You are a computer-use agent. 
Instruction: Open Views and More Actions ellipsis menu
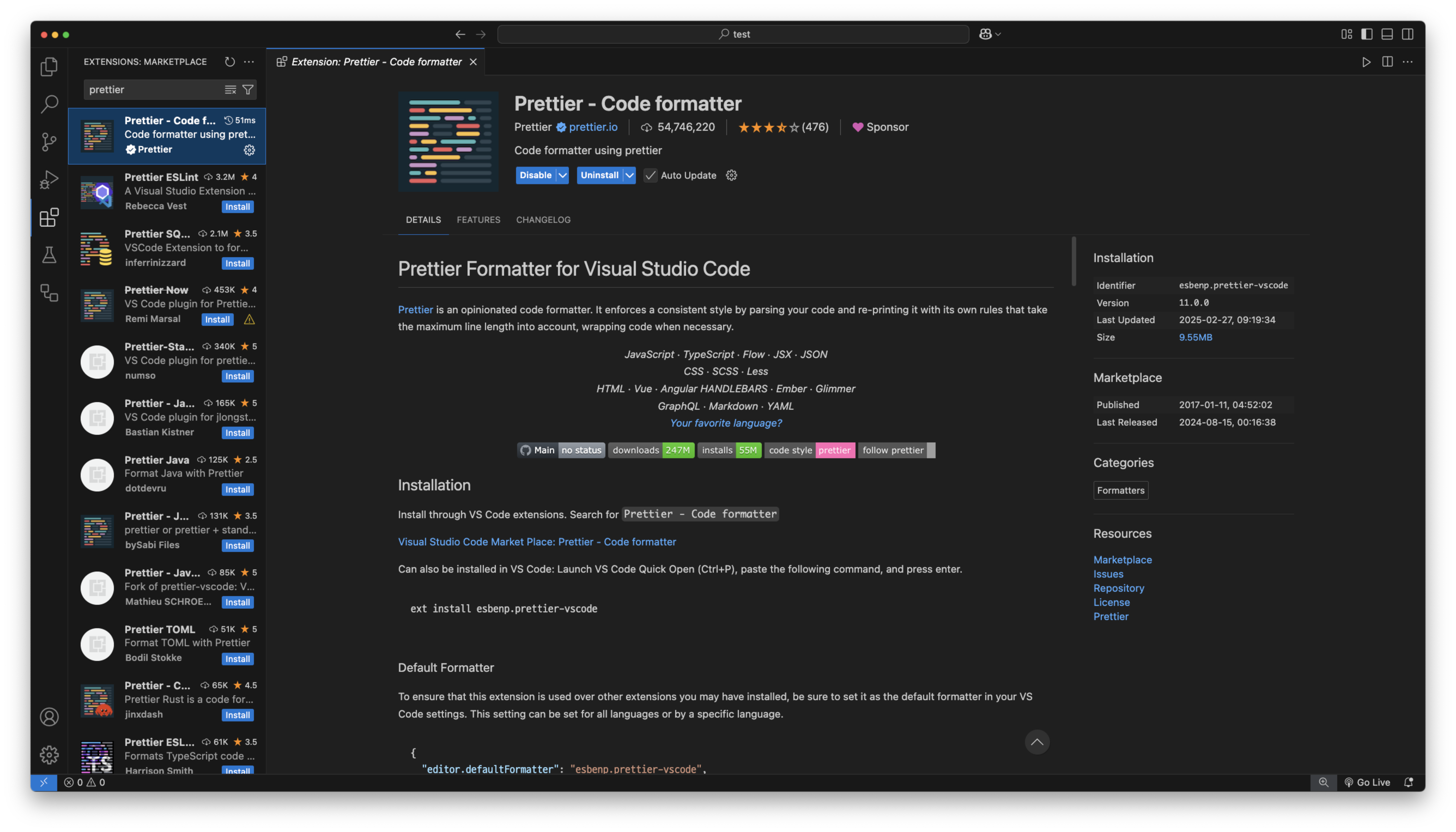249,62
